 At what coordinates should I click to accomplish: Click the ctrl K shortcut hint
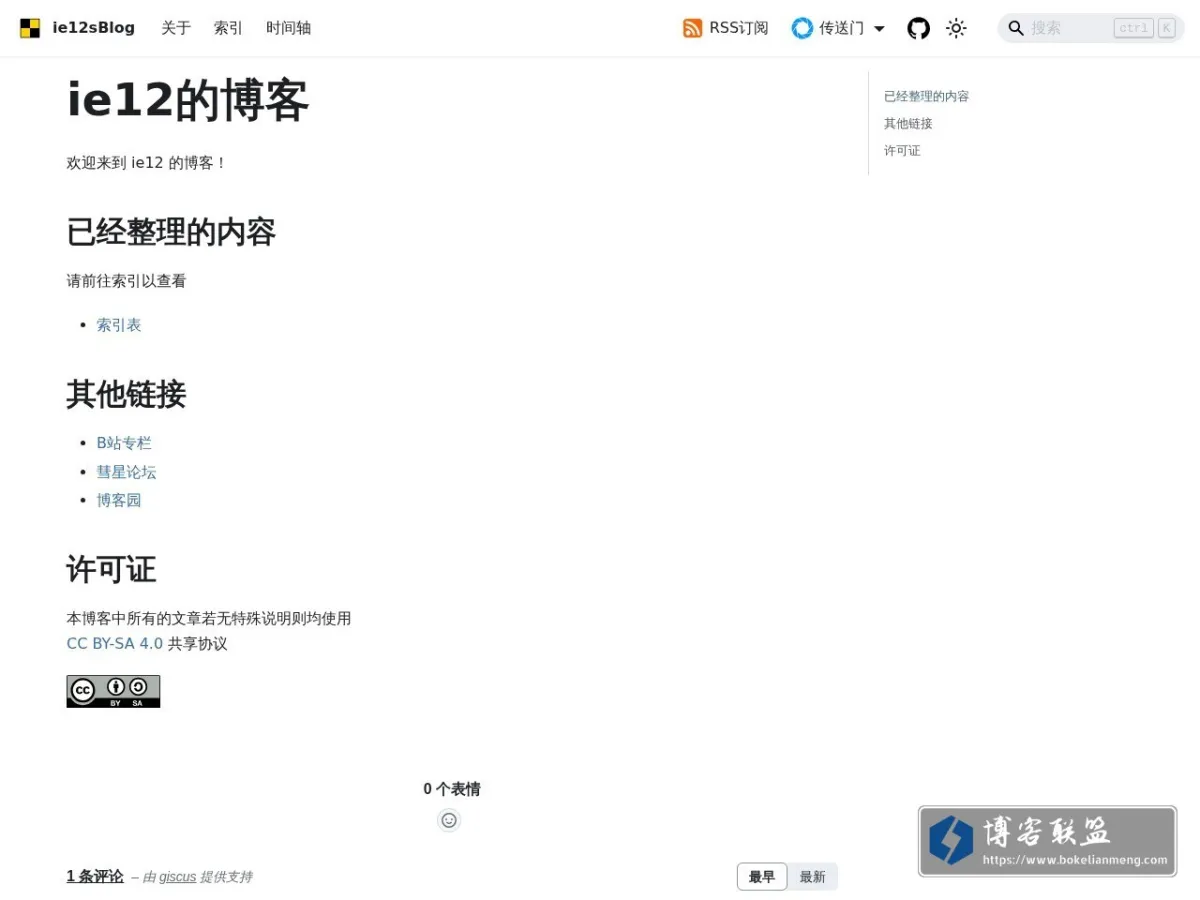point(1144,28)
